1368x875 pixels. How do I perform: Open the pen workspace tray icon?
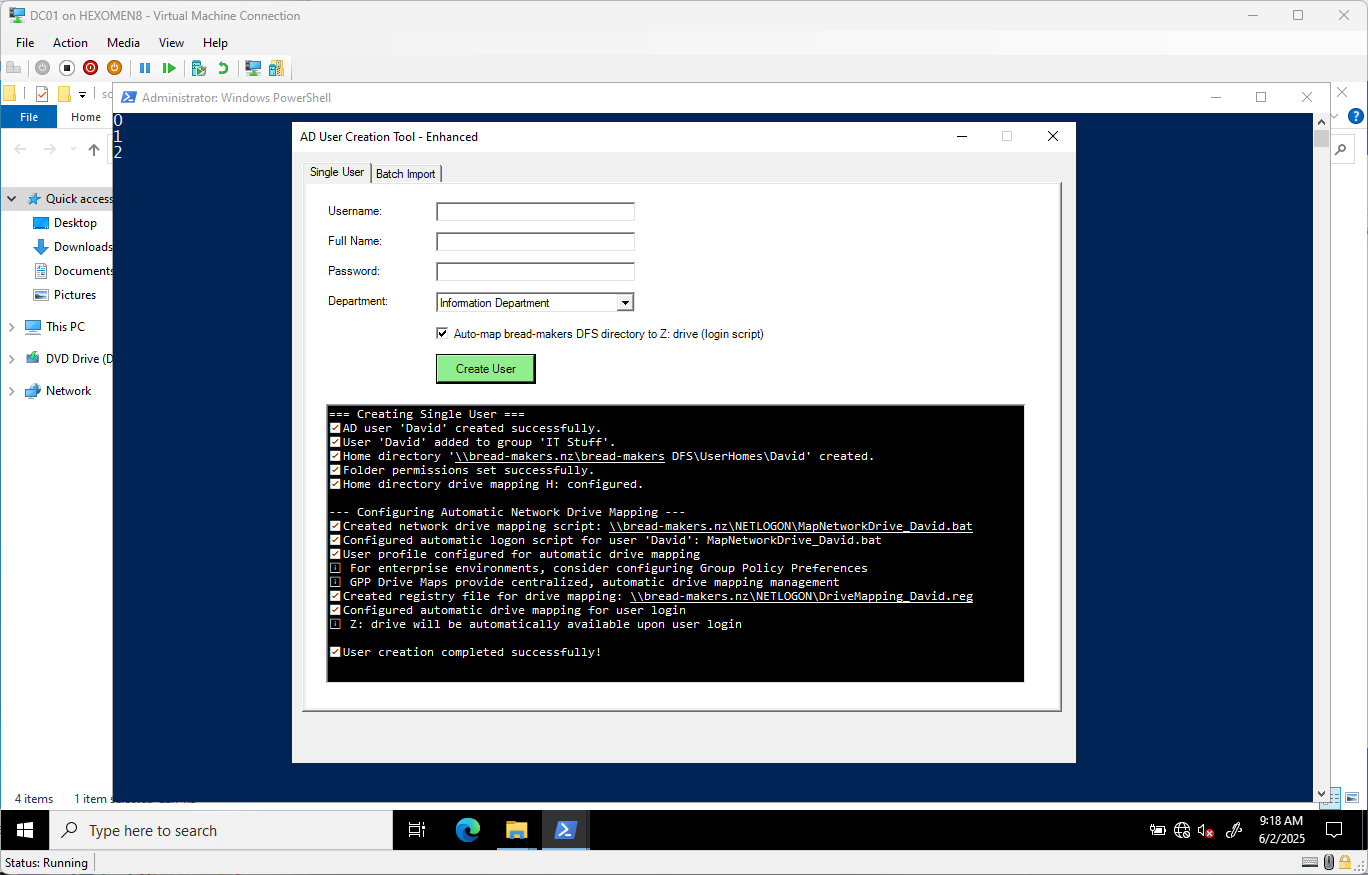pos(1234,830)
